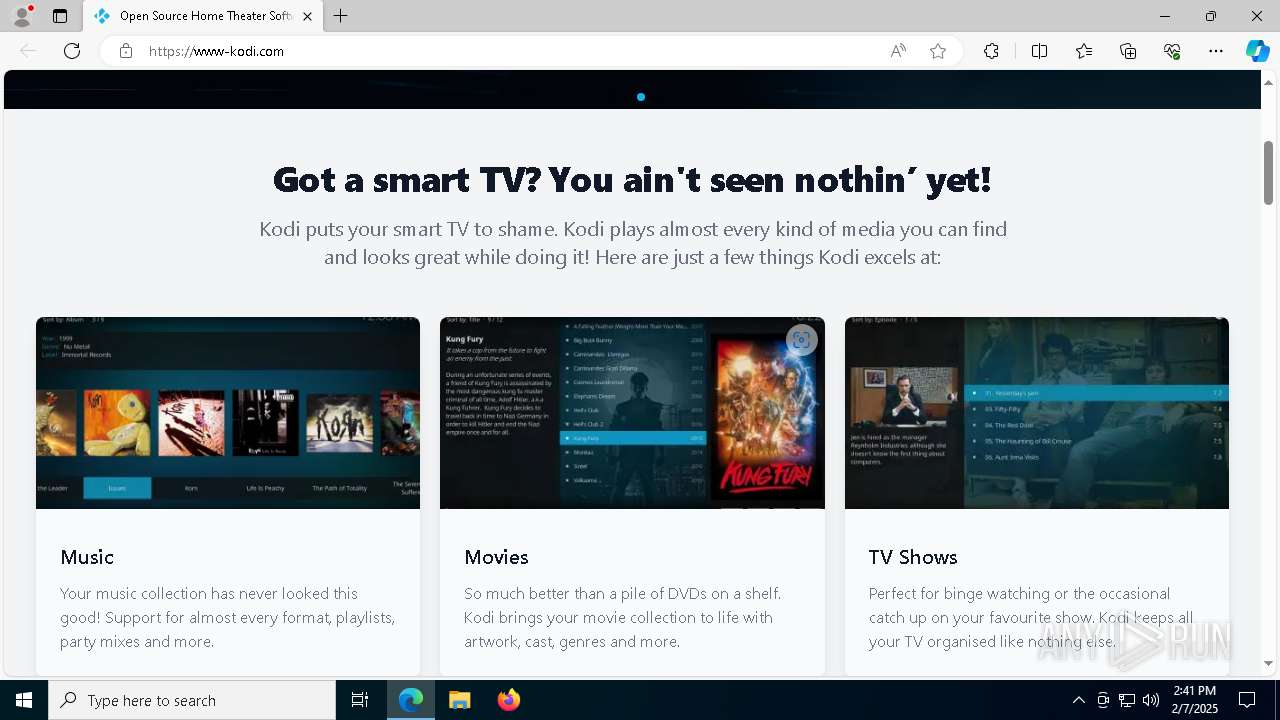This screenshot has height=720, width=1280.
Task: Click the scrollbar up arrow
Action: (x=1269, y=82)
